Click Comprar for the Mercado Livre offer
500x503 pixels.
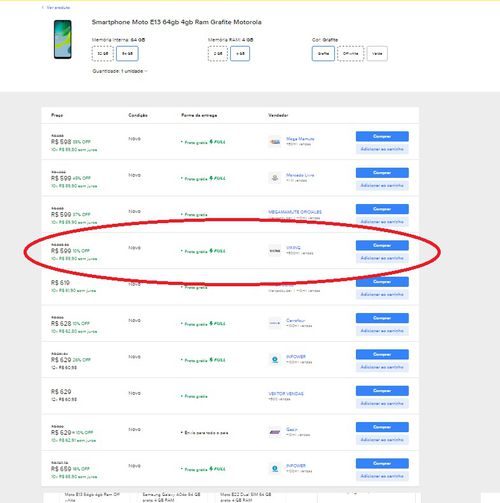tap(382, 173)
